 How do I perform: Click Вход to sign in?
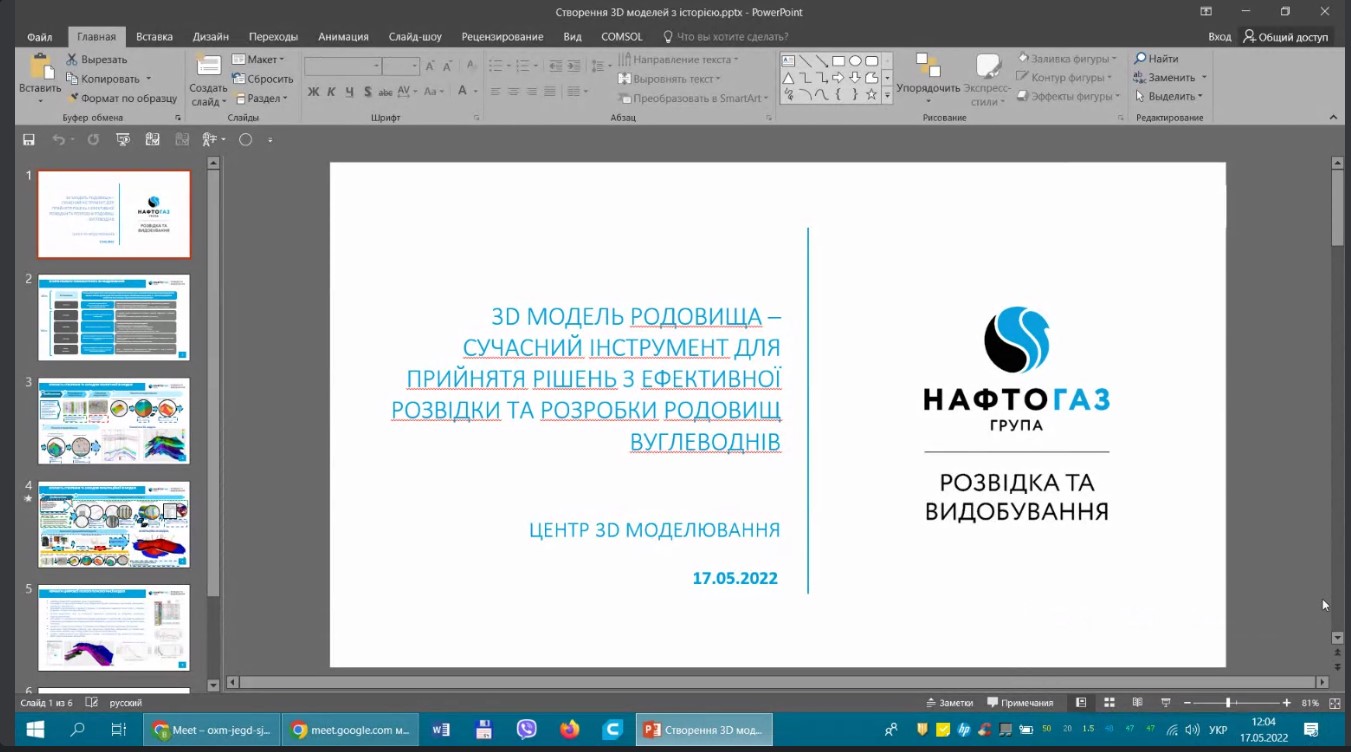(1219, 36)
